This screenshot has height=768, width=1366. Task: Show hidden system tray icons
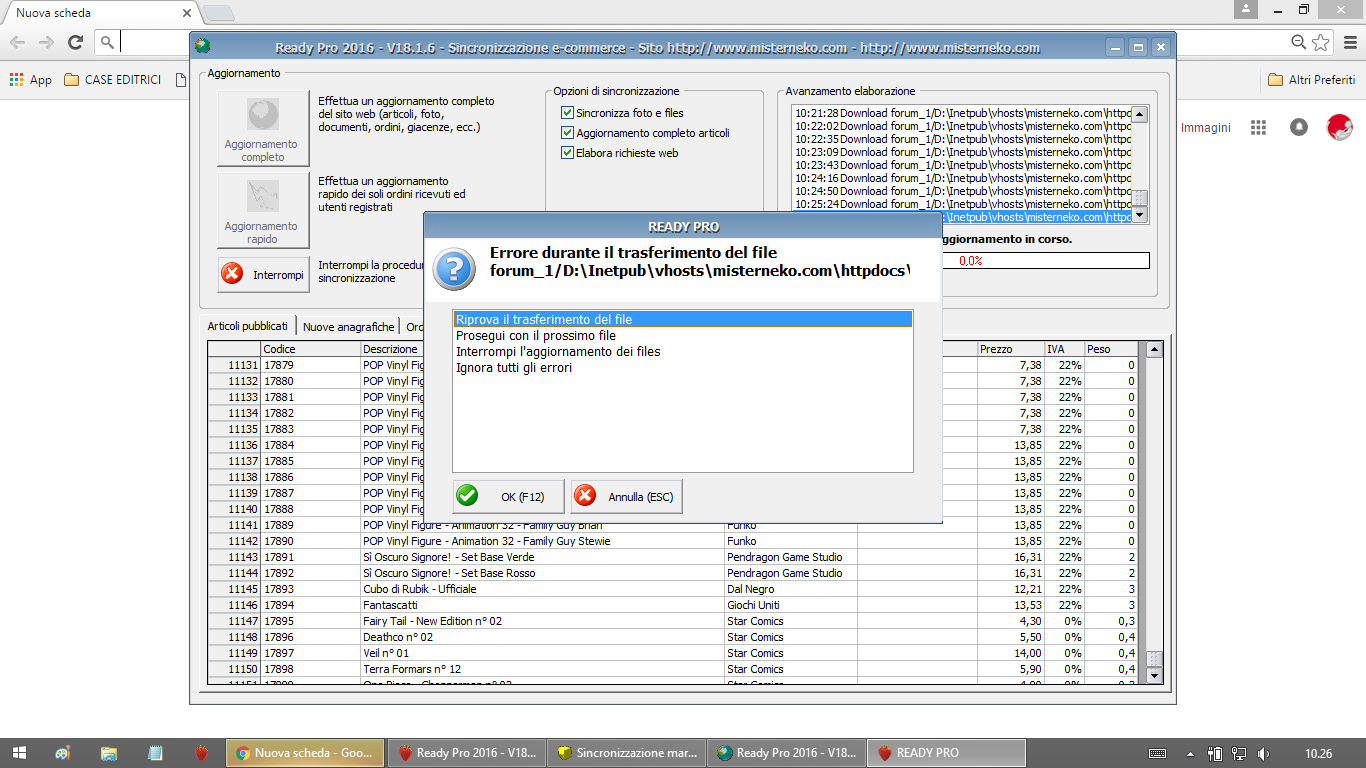coord(1191,753)
